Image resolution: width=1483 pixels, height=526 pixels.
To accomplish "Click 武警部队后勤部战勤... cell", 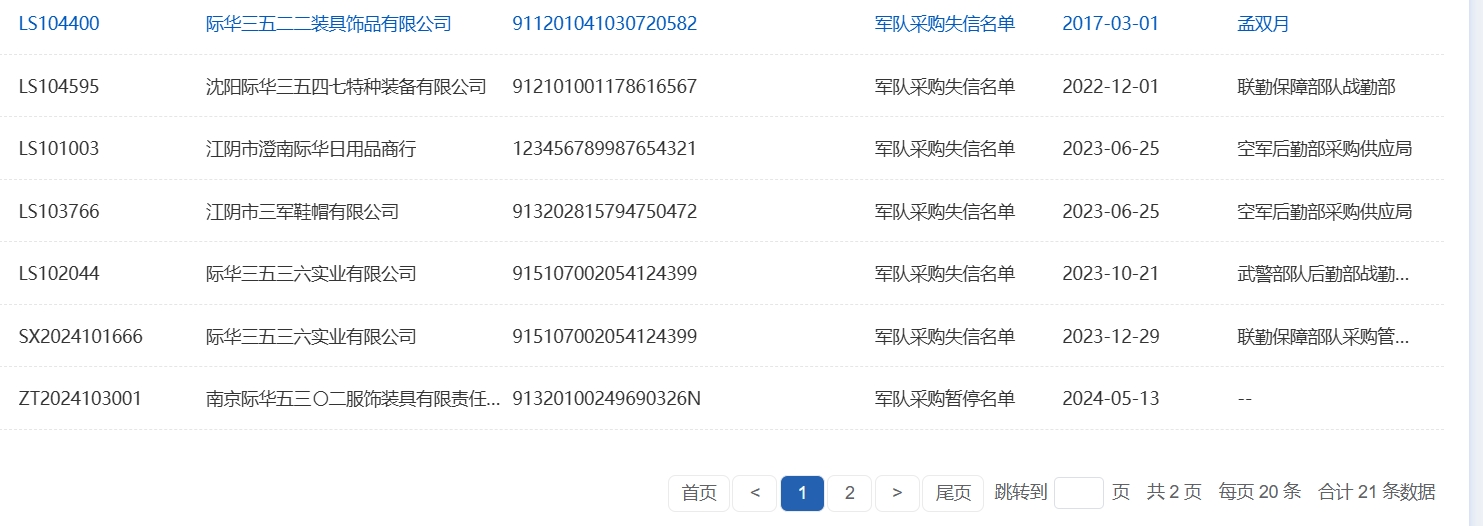I will 1324,274.
